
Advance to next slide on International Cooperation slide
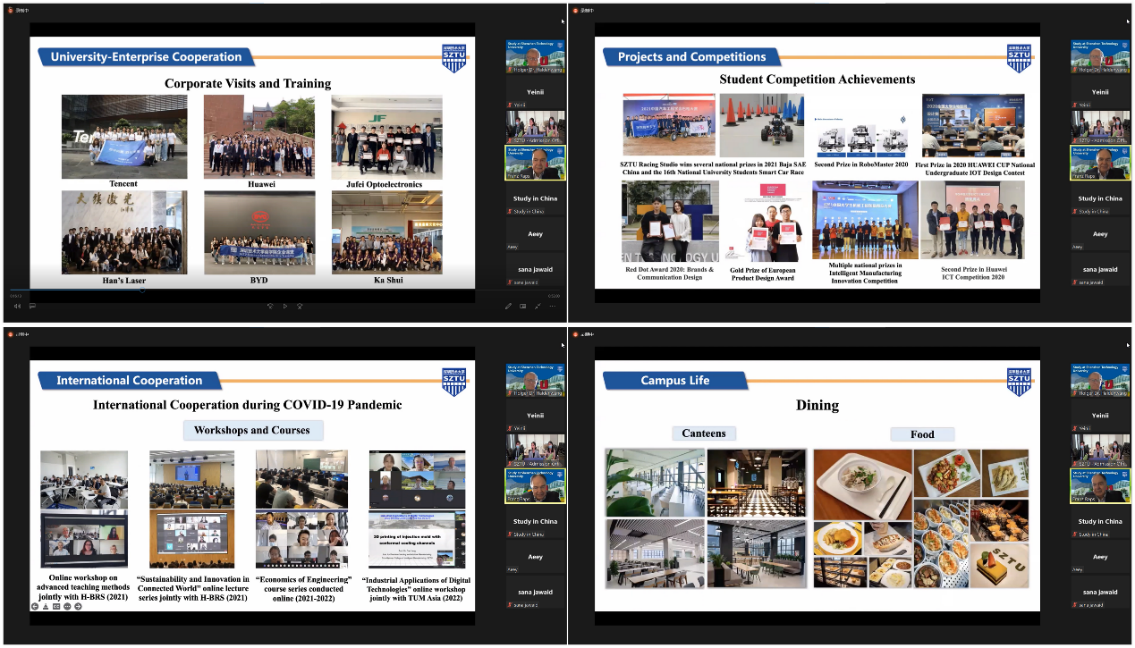[78, 606]
